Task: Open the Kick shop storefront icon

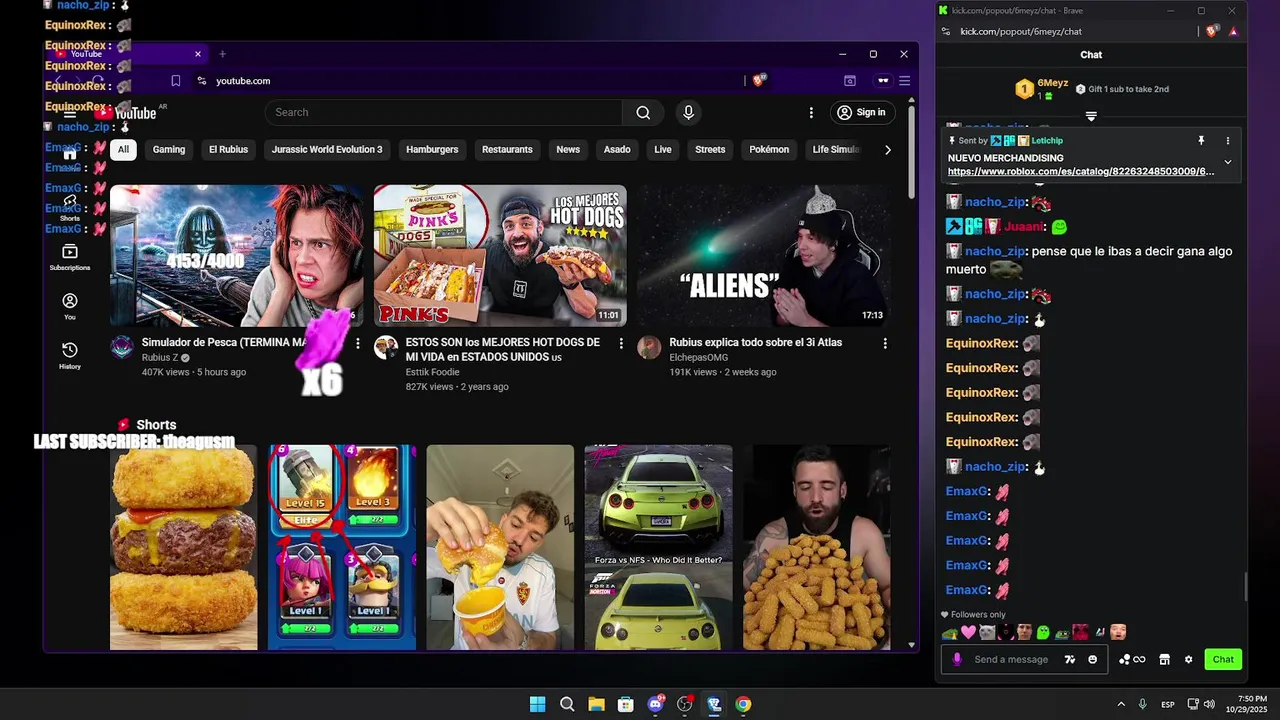Action: pos(1164,659)
